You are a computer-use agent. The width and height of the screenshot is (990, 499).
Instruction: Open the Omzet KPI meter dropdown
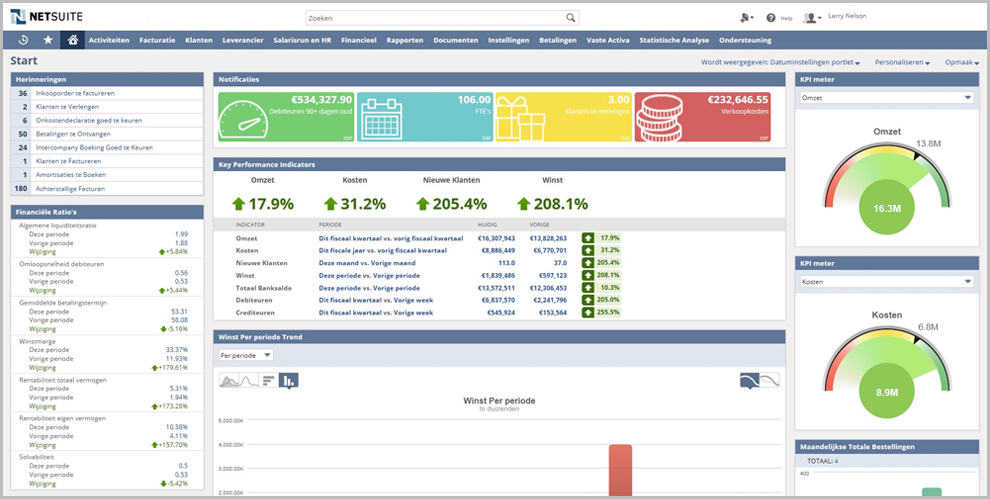(x=886, y=97)
